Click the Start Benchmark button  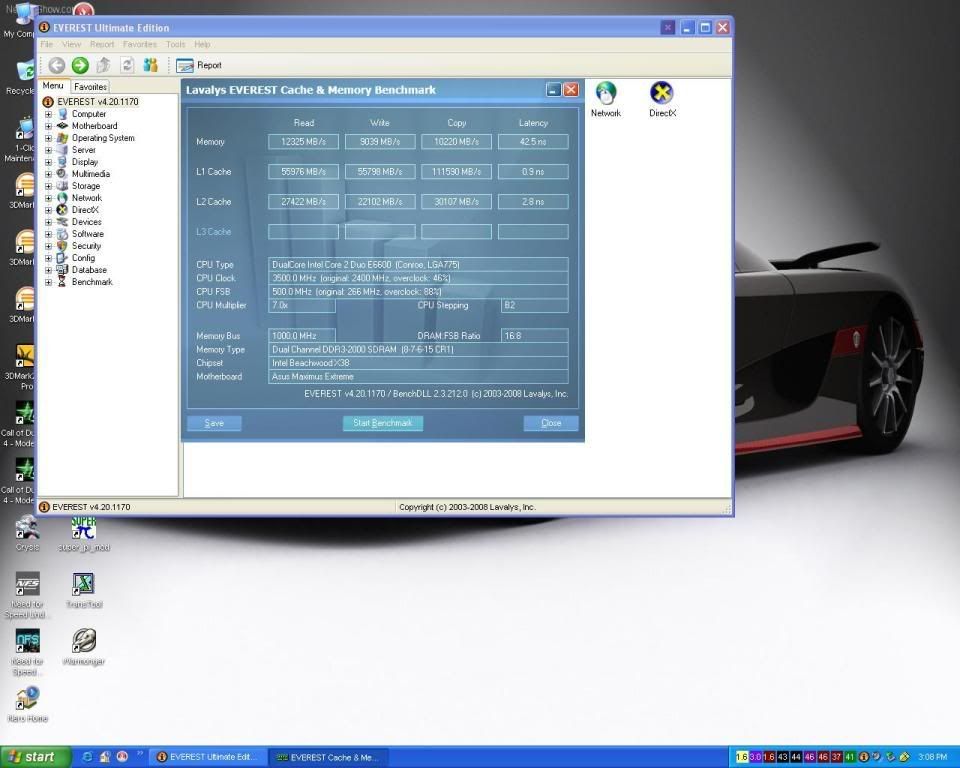(382, 423)
